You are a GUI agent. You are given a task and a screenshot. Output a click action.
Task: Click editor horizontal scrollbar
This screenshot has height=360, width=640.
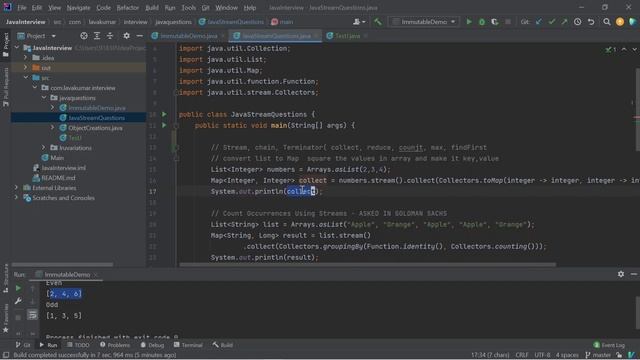point(367,264)
